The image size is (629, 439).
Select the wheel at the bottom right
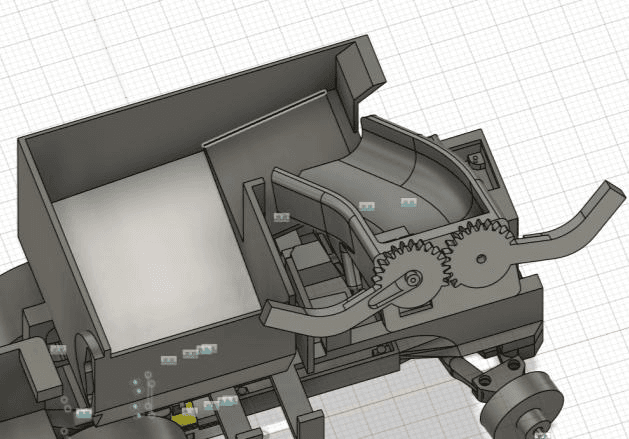521,407
